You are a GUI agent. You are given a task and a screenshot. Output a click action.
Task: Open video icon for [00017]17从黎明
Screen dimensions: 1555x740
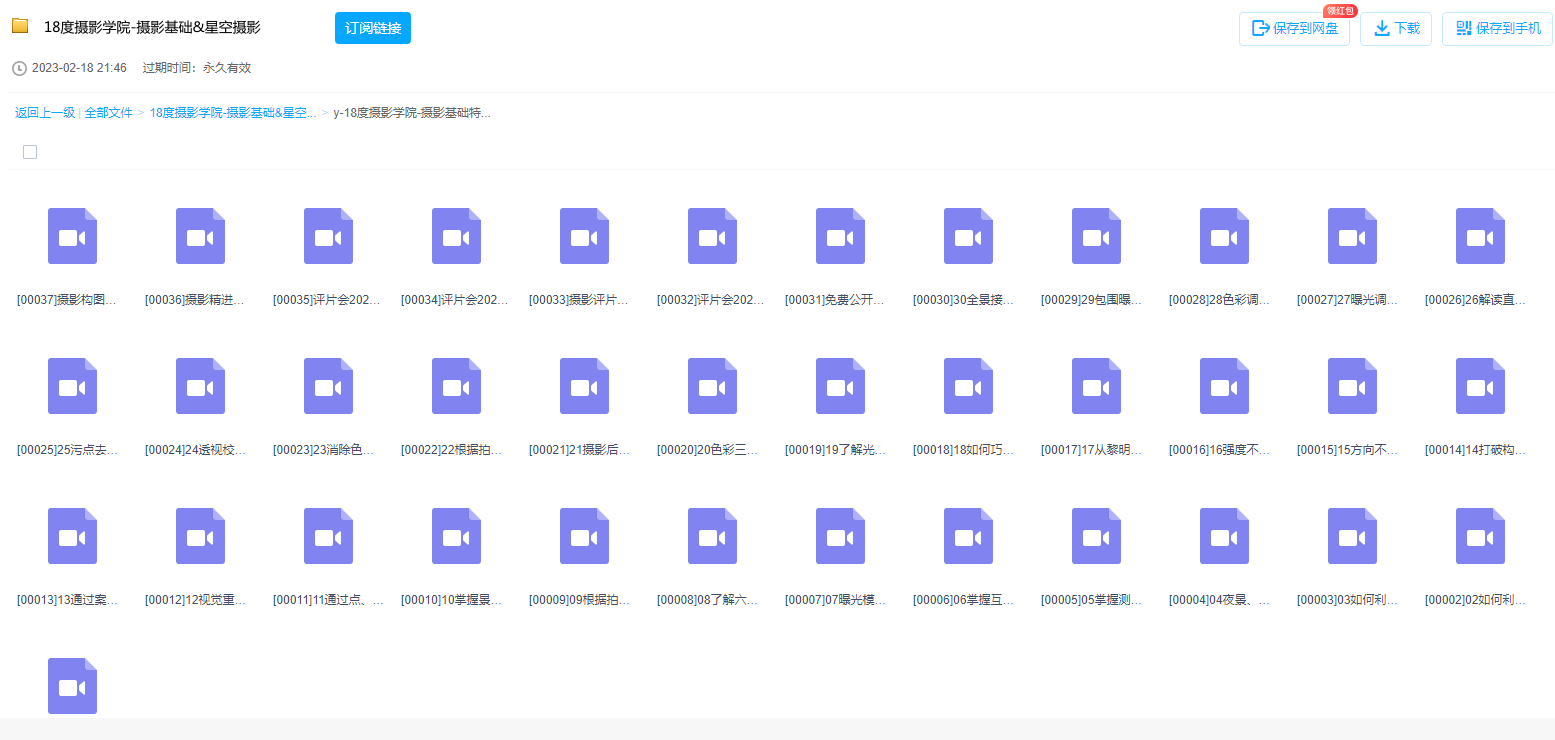pos(1096,386)
